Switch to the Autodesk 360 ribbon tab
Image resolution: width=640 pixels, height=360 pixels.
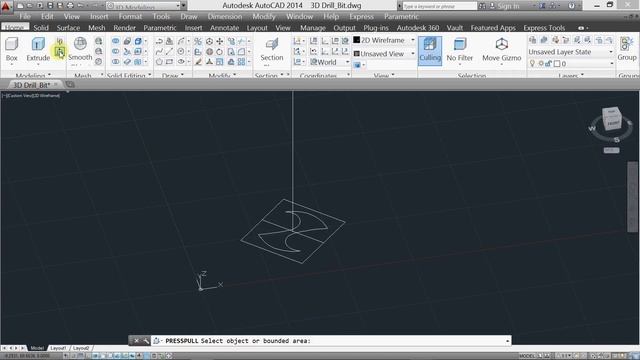418,28
